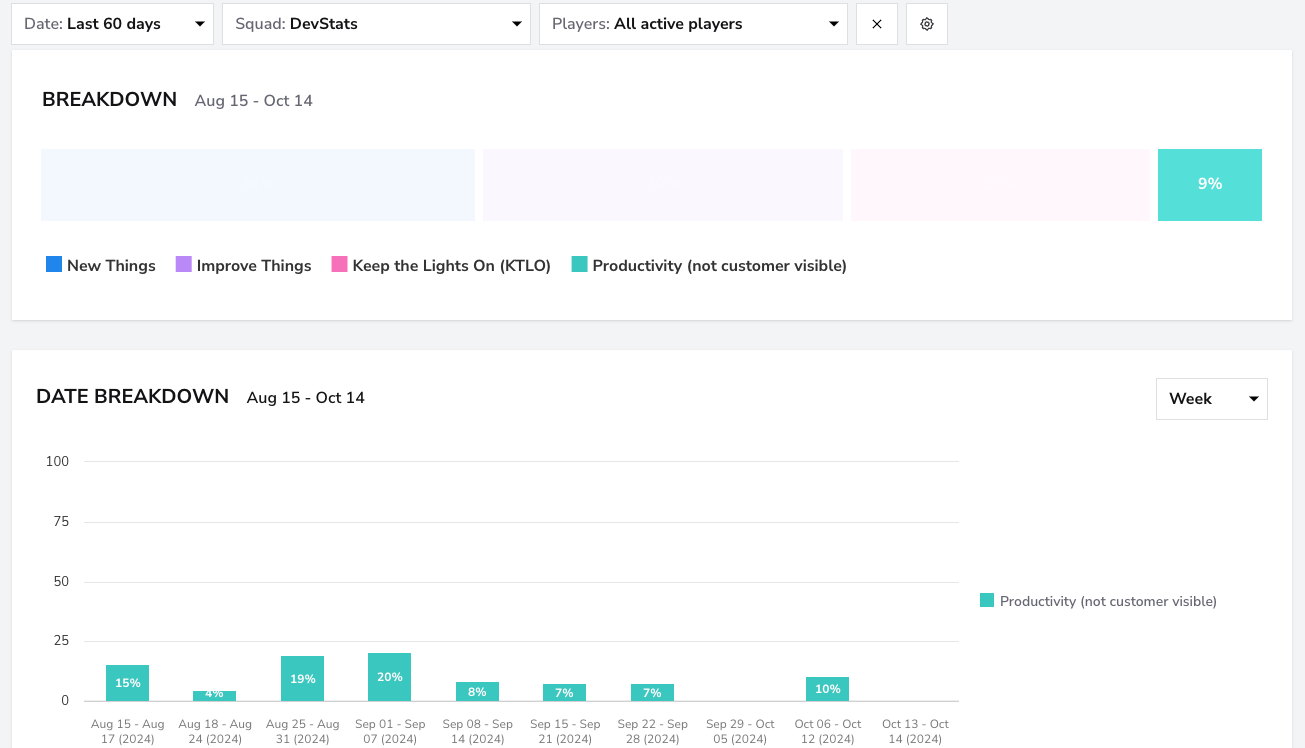Click the 20% bar for Sep 01 week
Screen dimensions: 1305x748
[390, 677]
